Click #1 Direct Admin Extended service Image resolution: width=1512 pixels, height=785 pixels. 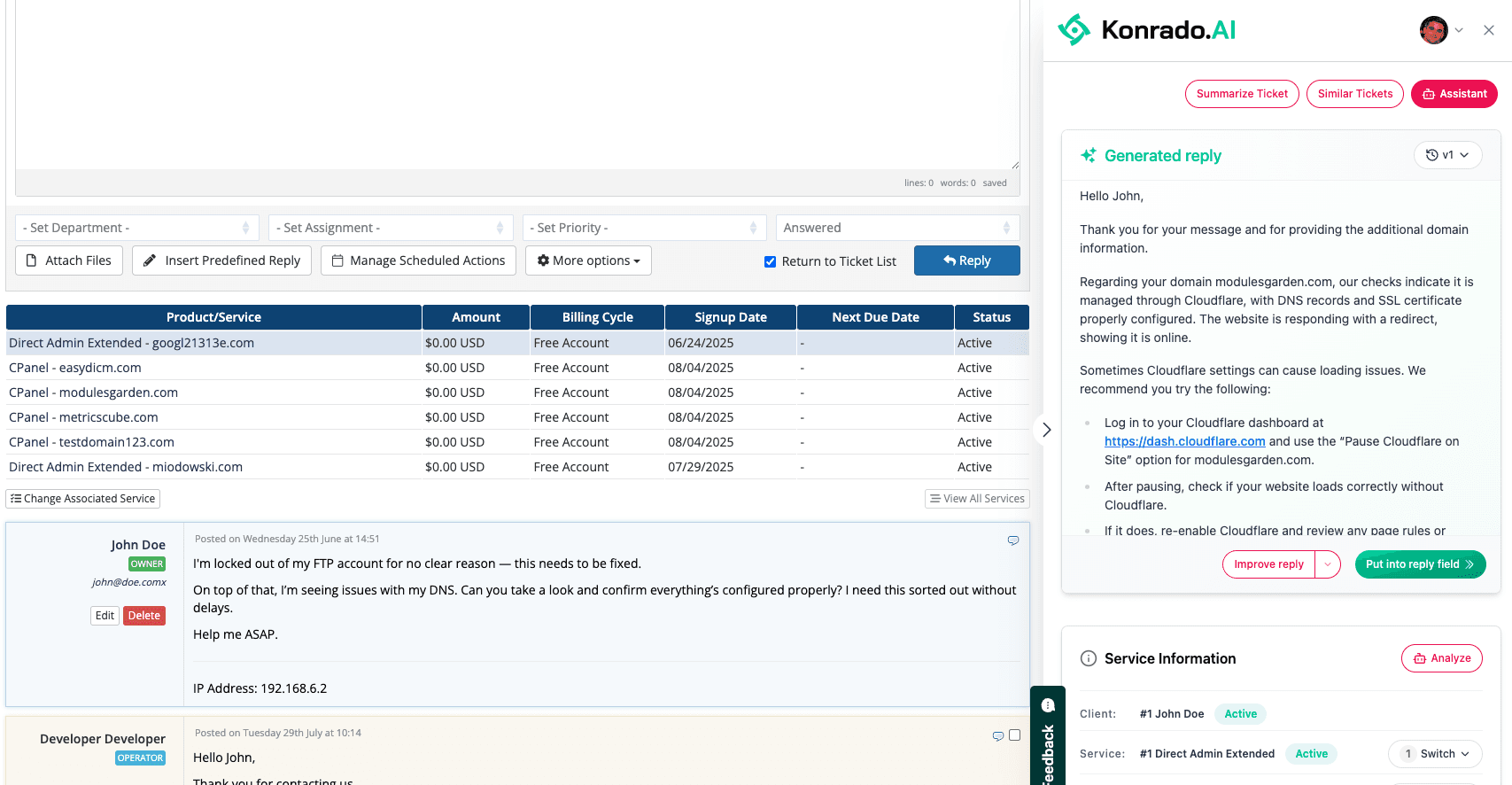pos(1207,754)
